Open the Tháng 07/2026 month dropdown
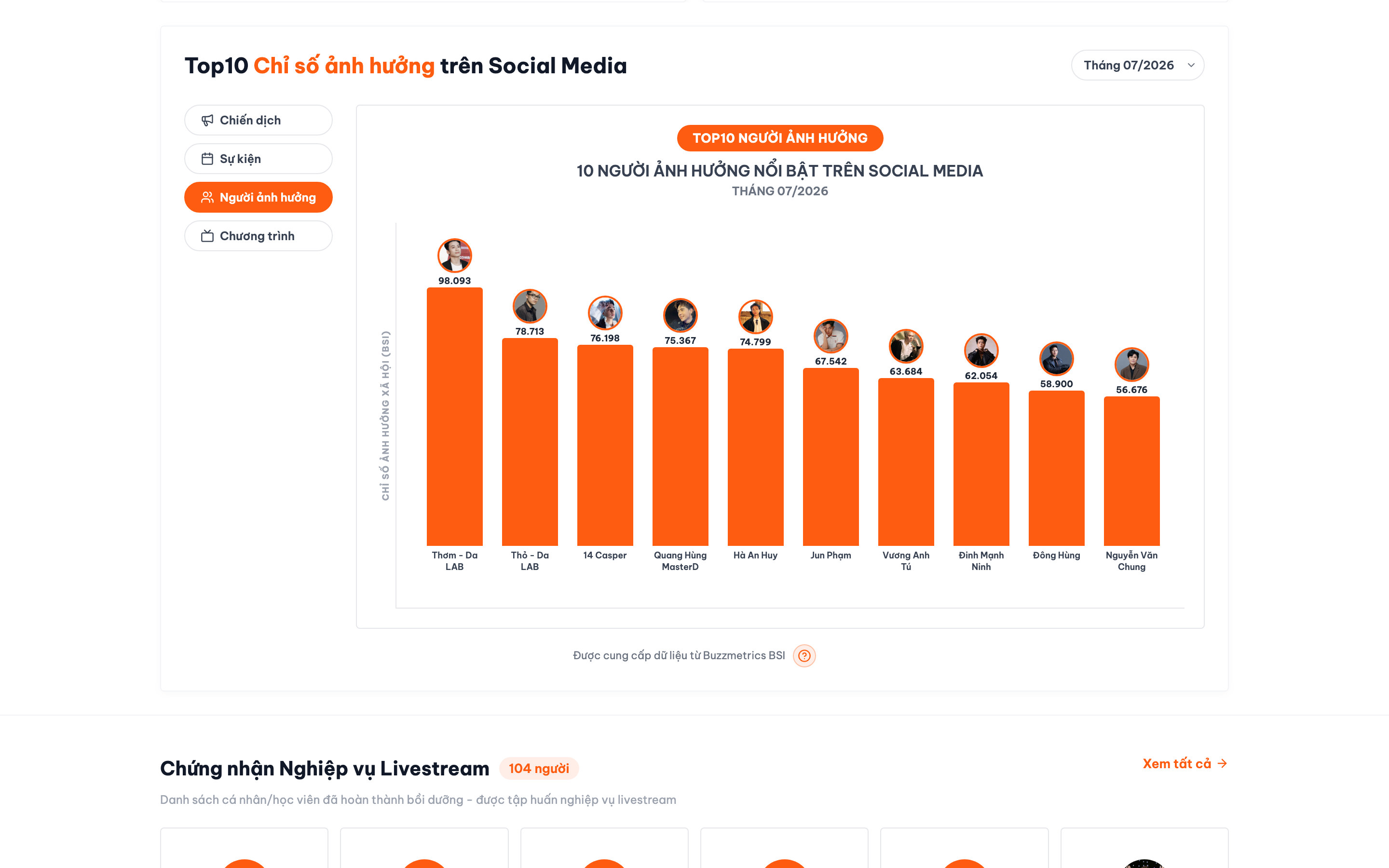Viewport: 1389px width, 868px height. pyautogui.click(x=1137, y=66)
